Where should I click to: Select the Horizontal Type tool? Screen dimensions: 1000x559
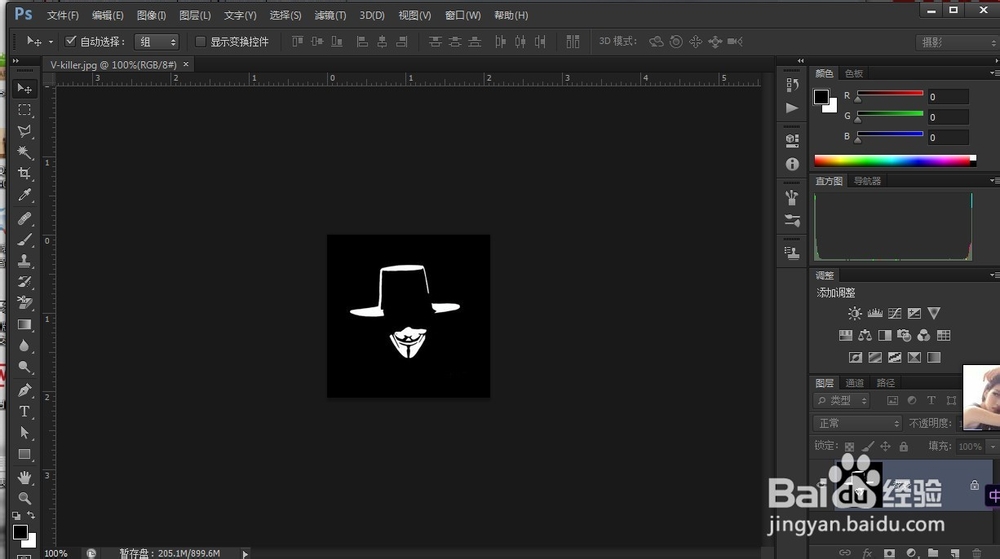(x=24, y=411)
